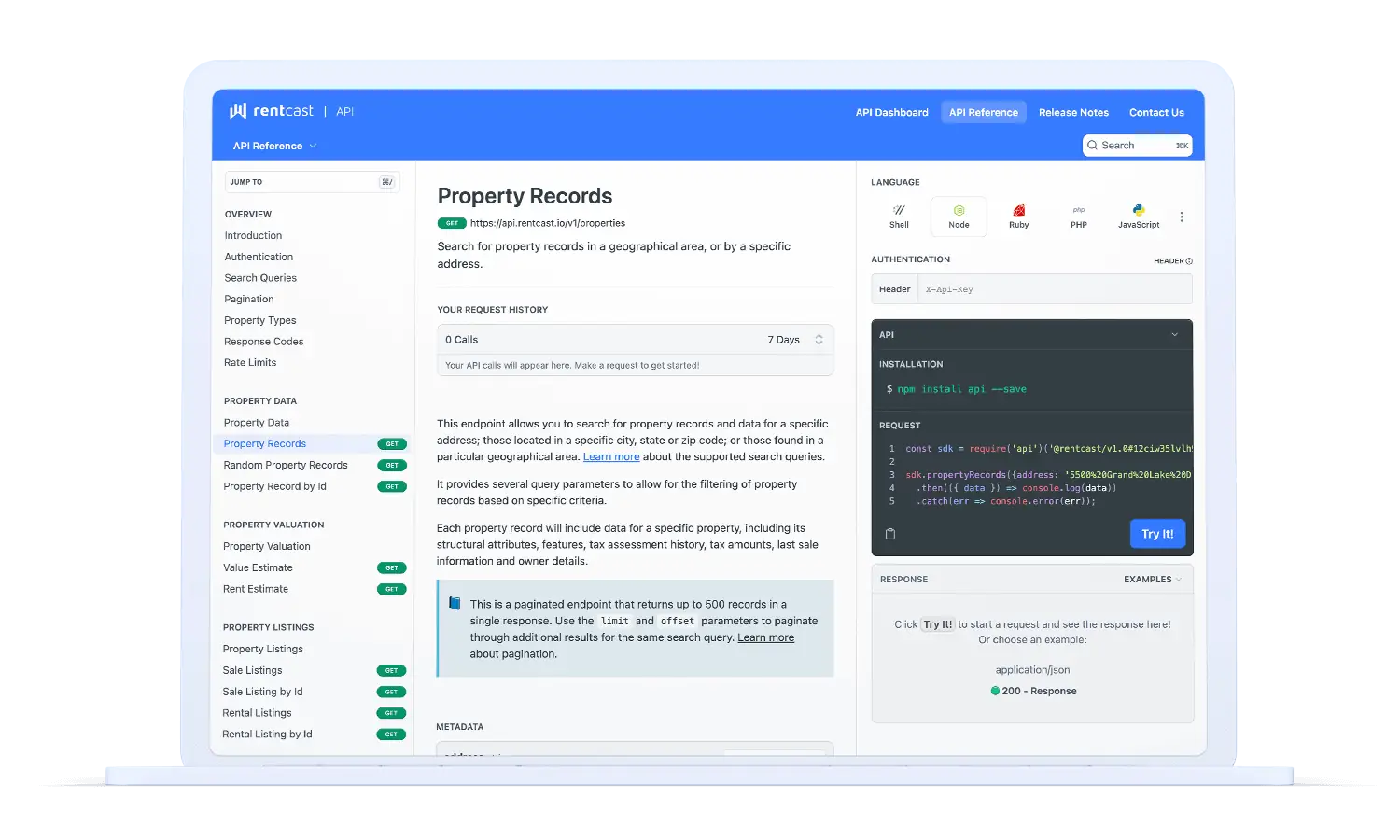The height and width of the screenshot is (840, 1400).
Task: Click the Header info icon
Action: tap(1189, 261)
